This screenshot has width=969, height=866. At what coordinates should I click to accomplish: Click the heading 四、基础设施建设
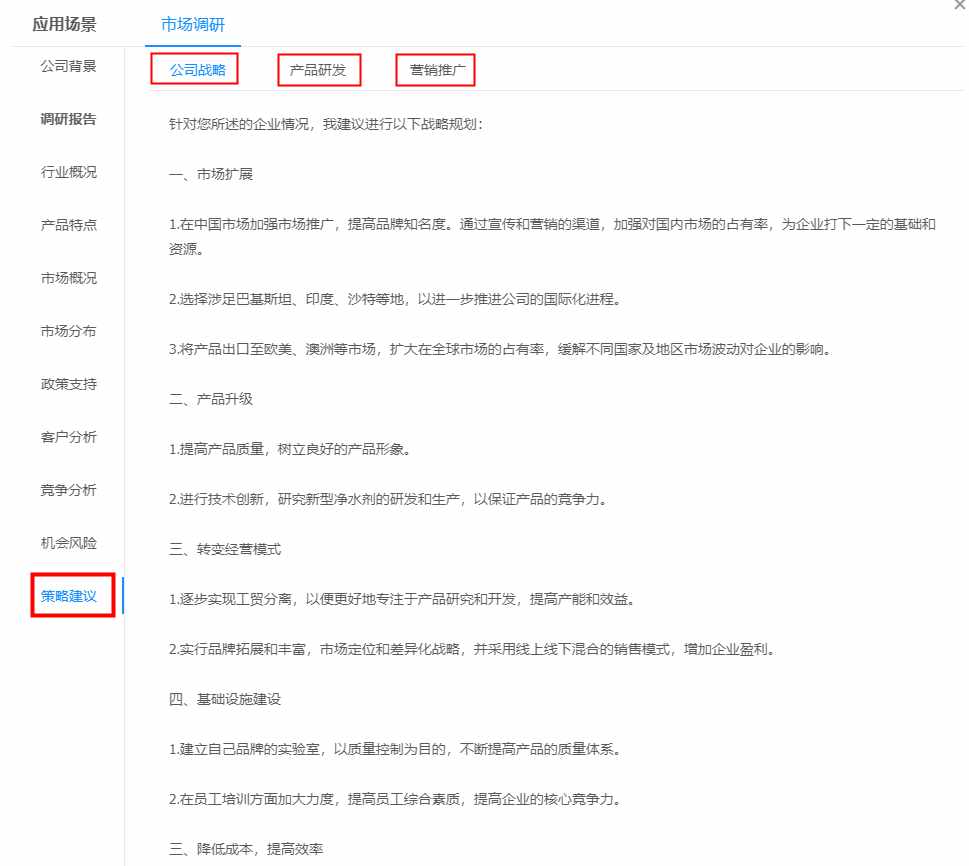[225, 699]
